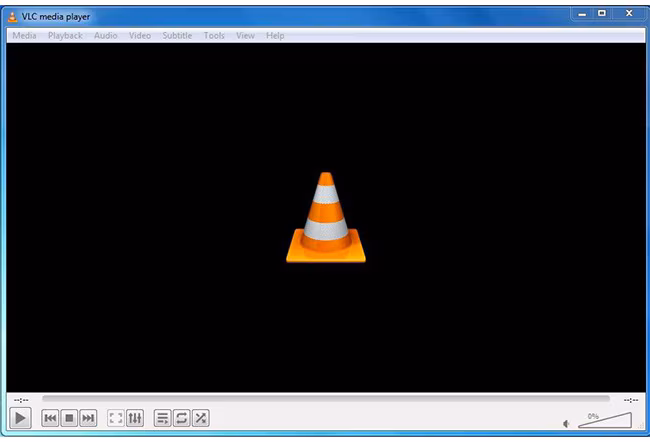Viewport: 650px width, 442px height.
Task: Toggle the remaining time label
Action: pyautogui.click(x=631, y=400)
